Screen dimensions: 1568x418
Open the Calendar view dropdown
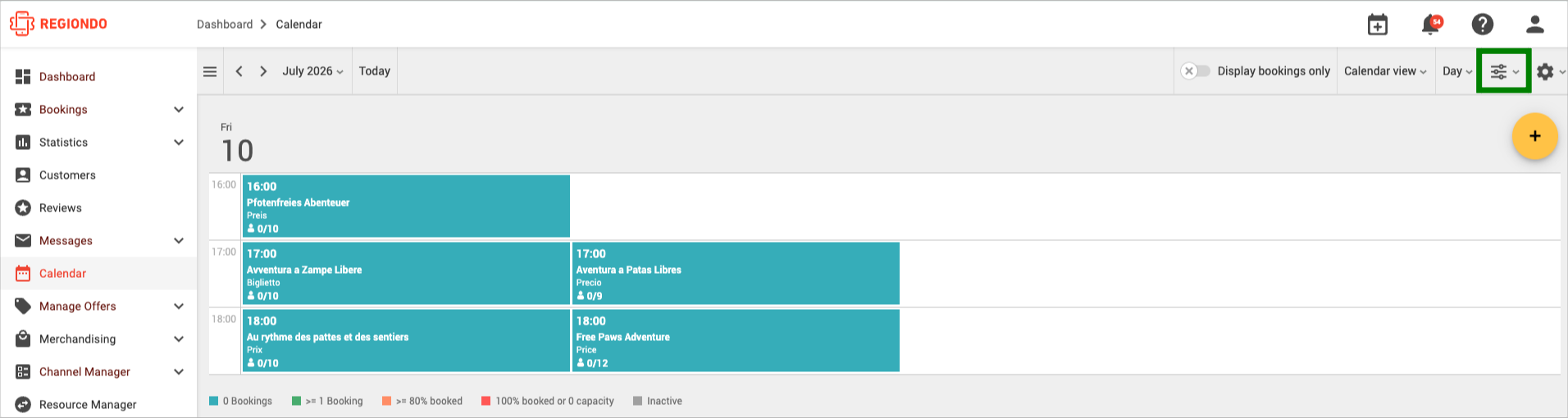1385,71
